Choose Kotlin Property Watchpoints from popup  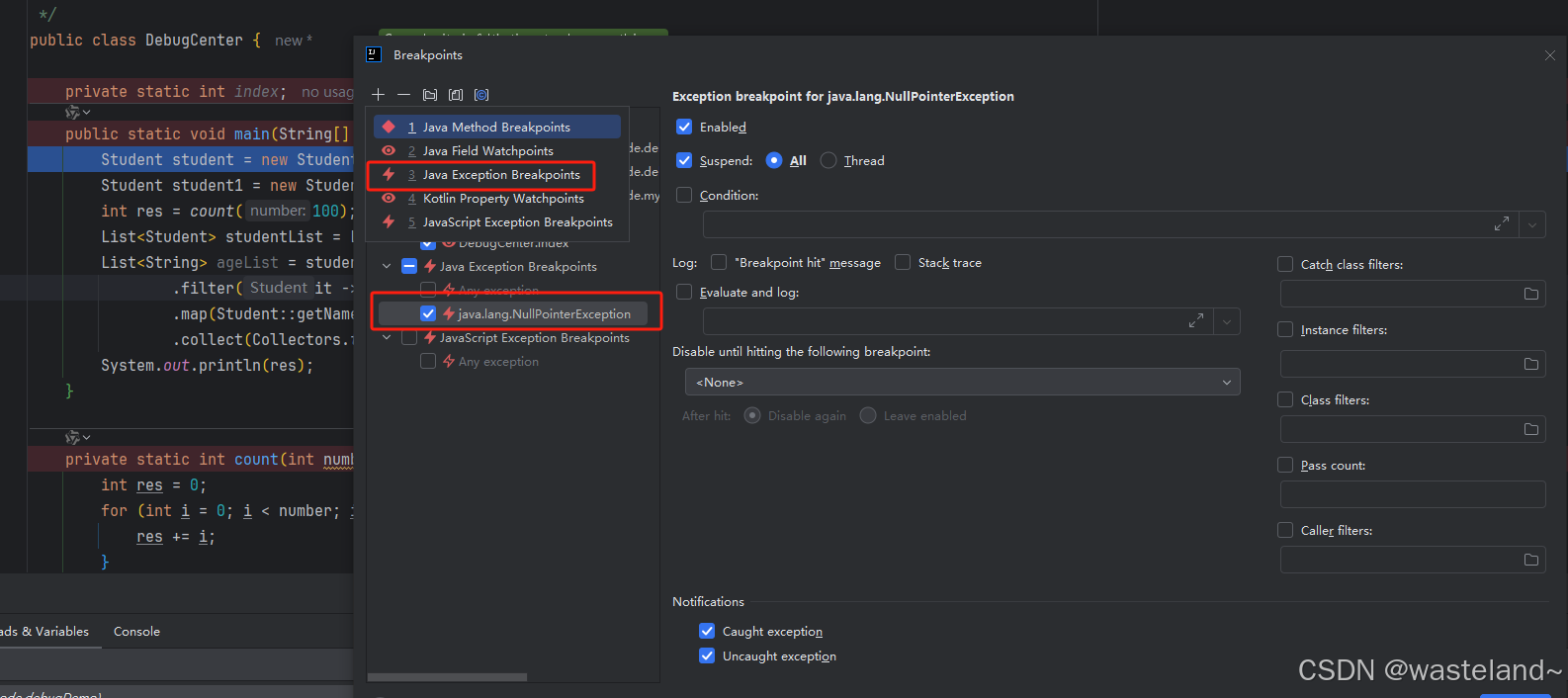tap(497, 198)
